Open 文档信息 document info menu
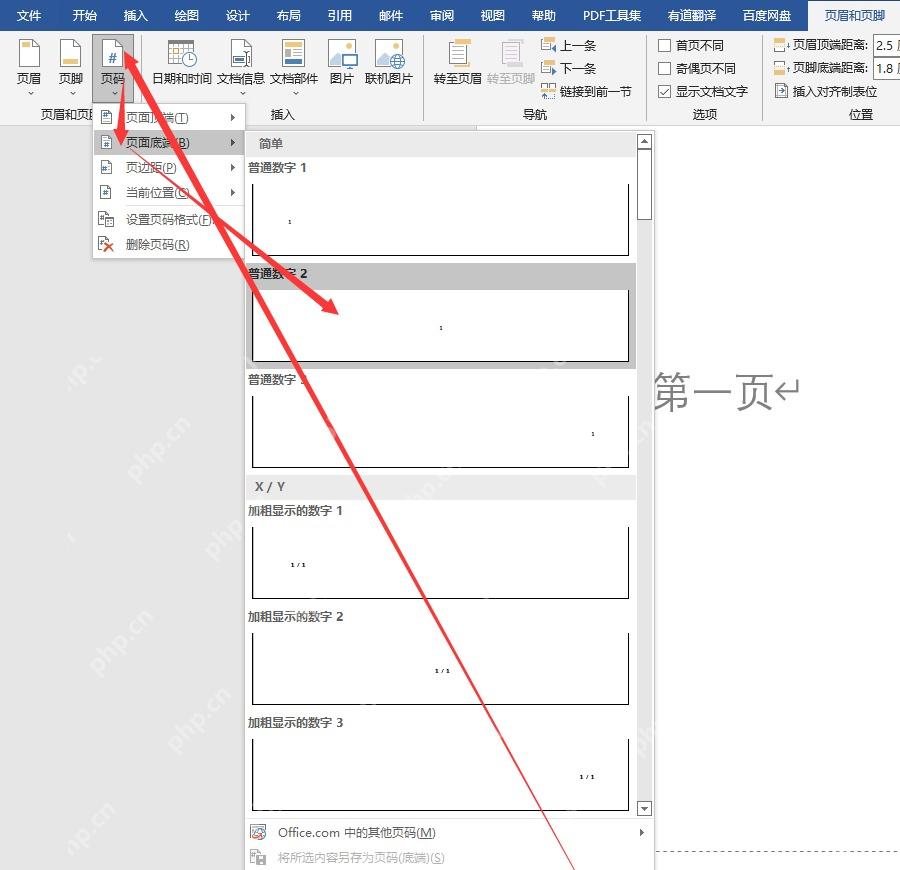Screen dimensions: 900x870 point(240,68)
